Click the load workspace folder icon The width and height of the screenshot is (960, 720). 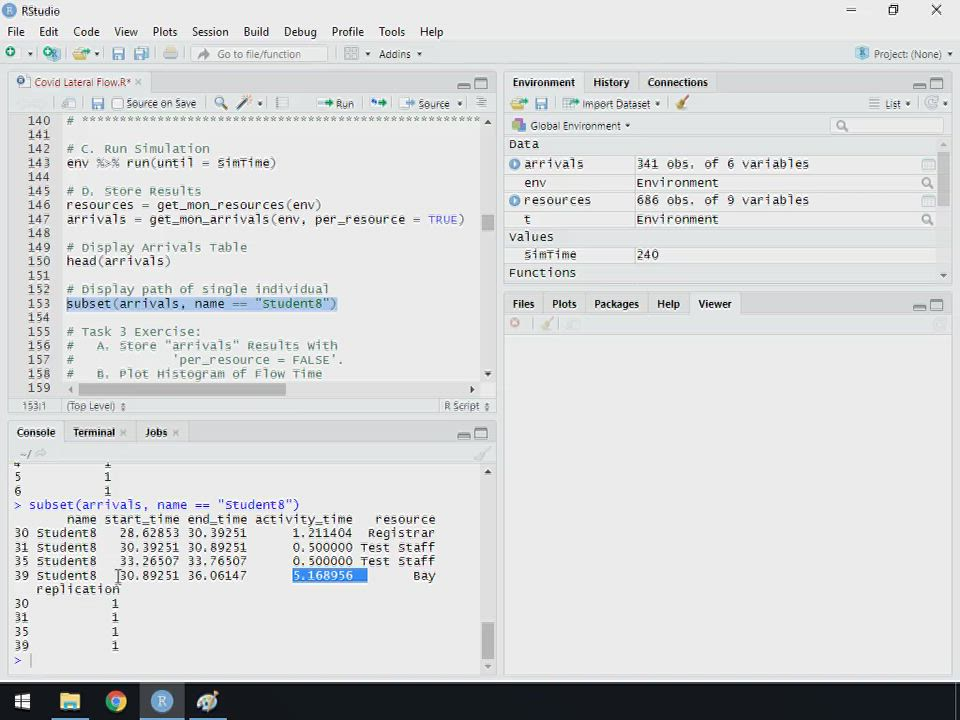518,103
